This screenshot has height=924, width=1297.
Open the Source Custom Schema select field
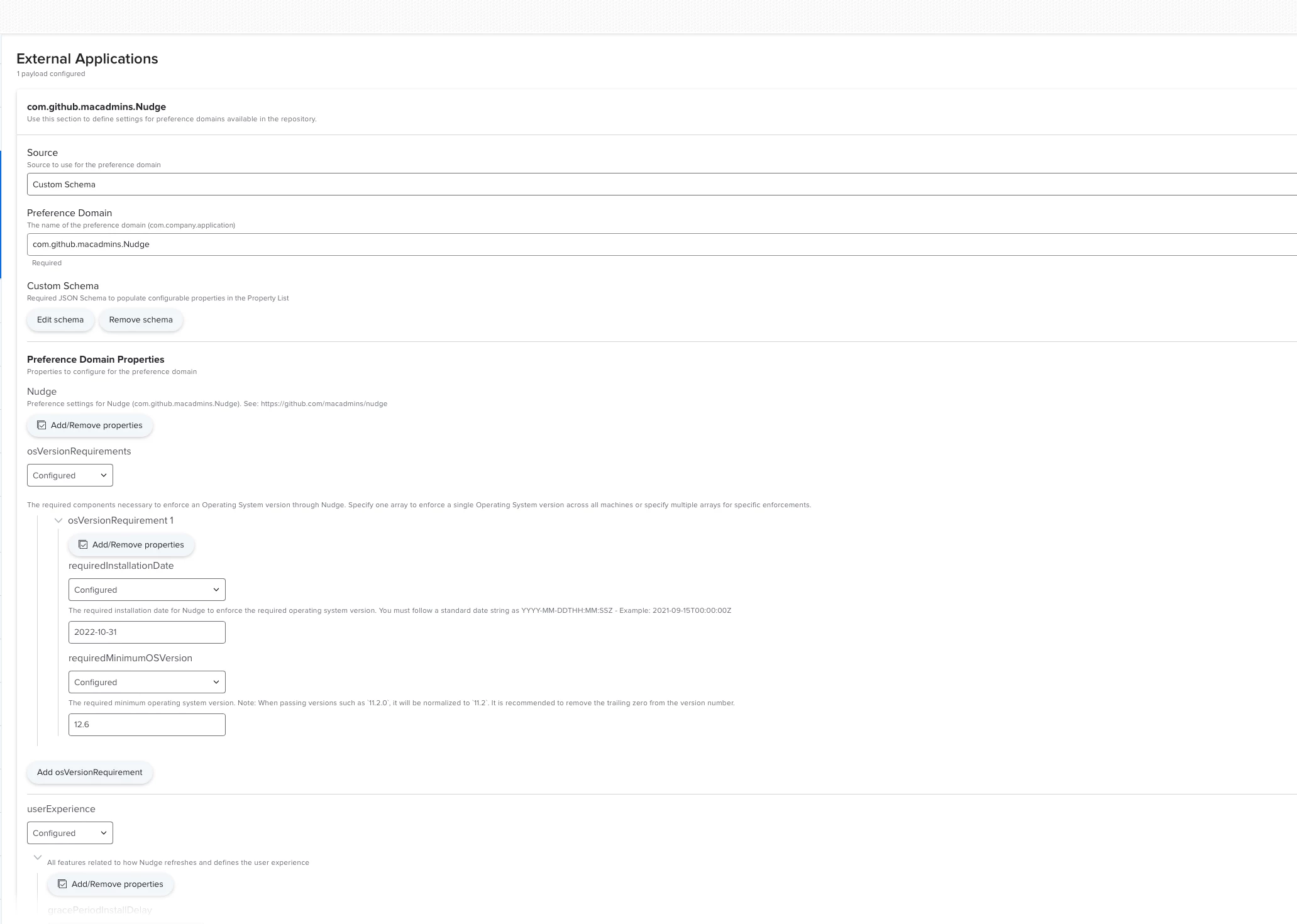coord(661,184)
